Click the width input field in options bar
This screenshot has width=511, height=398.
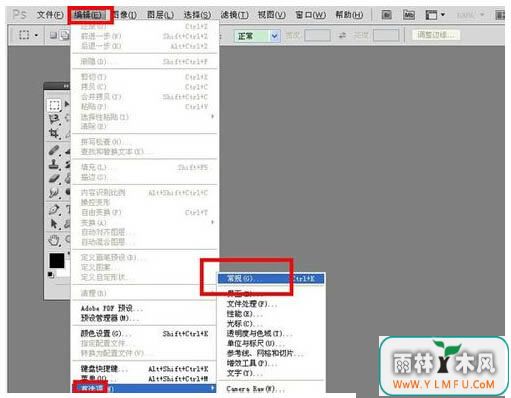(x=317, y=35)
